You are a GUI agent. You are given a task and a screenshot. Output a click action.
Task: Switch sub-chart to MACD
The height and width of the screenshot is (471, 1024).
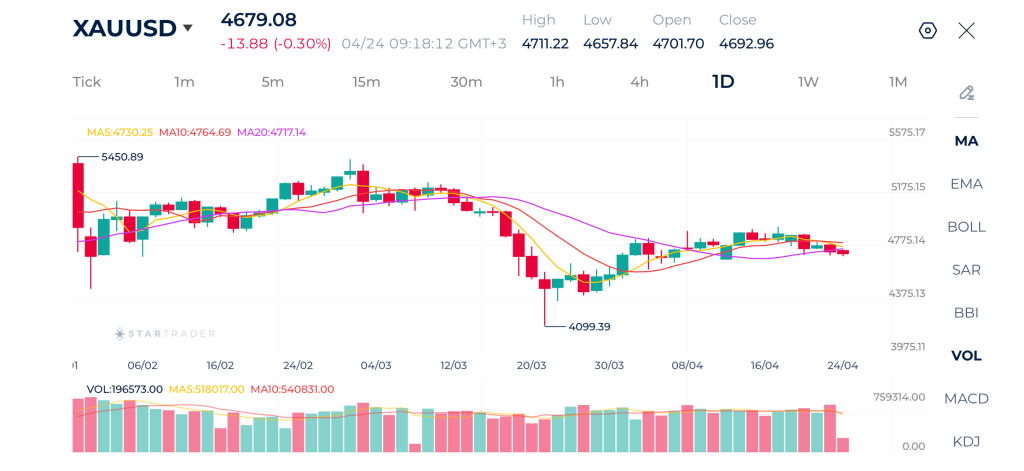[x=966, y=399]
